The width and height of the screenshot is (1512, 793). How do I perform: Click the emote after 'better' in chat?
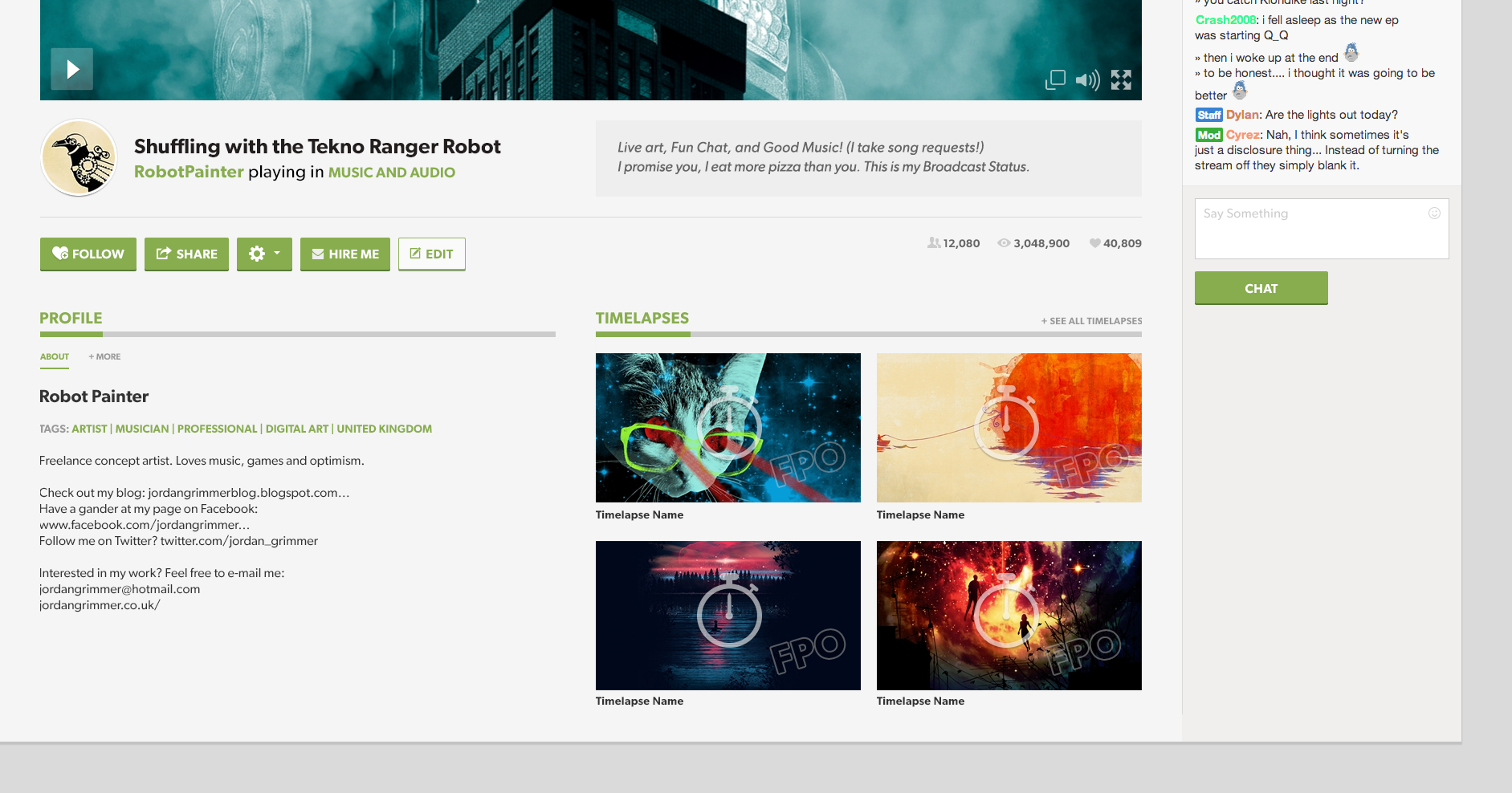point(1240,91)
